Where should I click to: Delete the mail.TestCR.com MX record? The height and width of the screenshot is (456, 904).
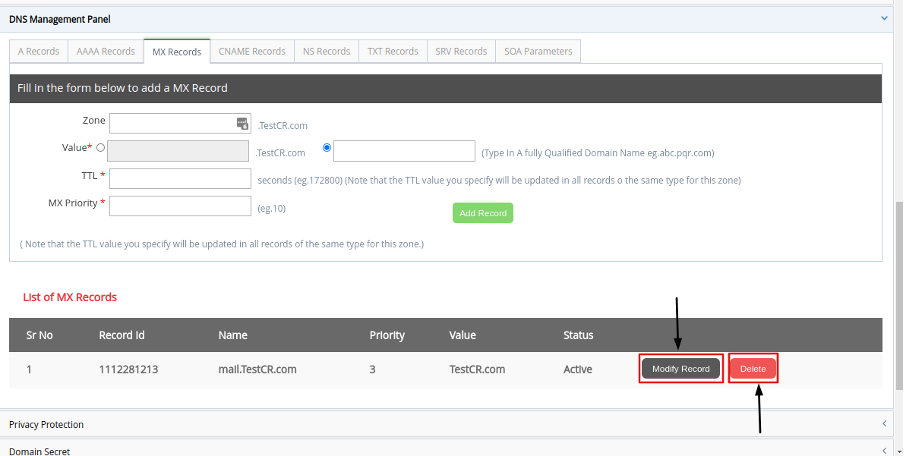[x=753, y=369]
